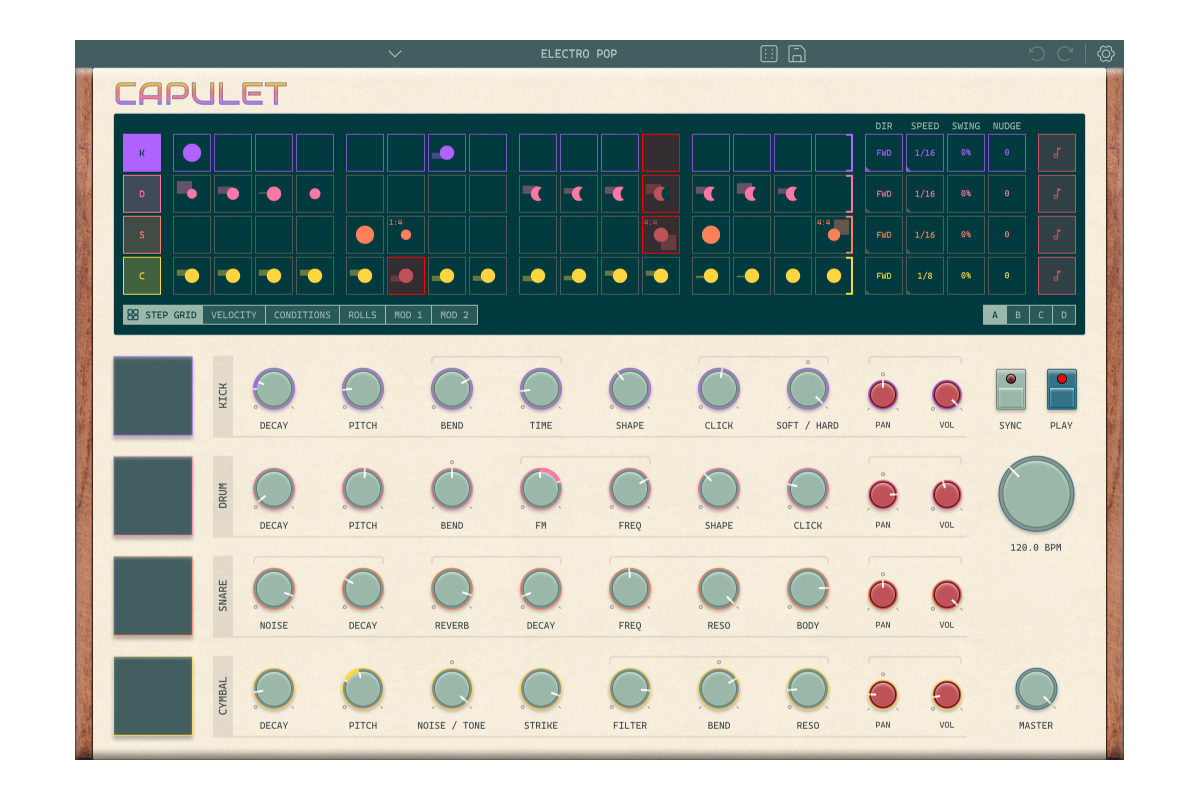This screenshot has width=1200, height=800.
Task: Click the redo arrow icon
Action: (1065, 54)
